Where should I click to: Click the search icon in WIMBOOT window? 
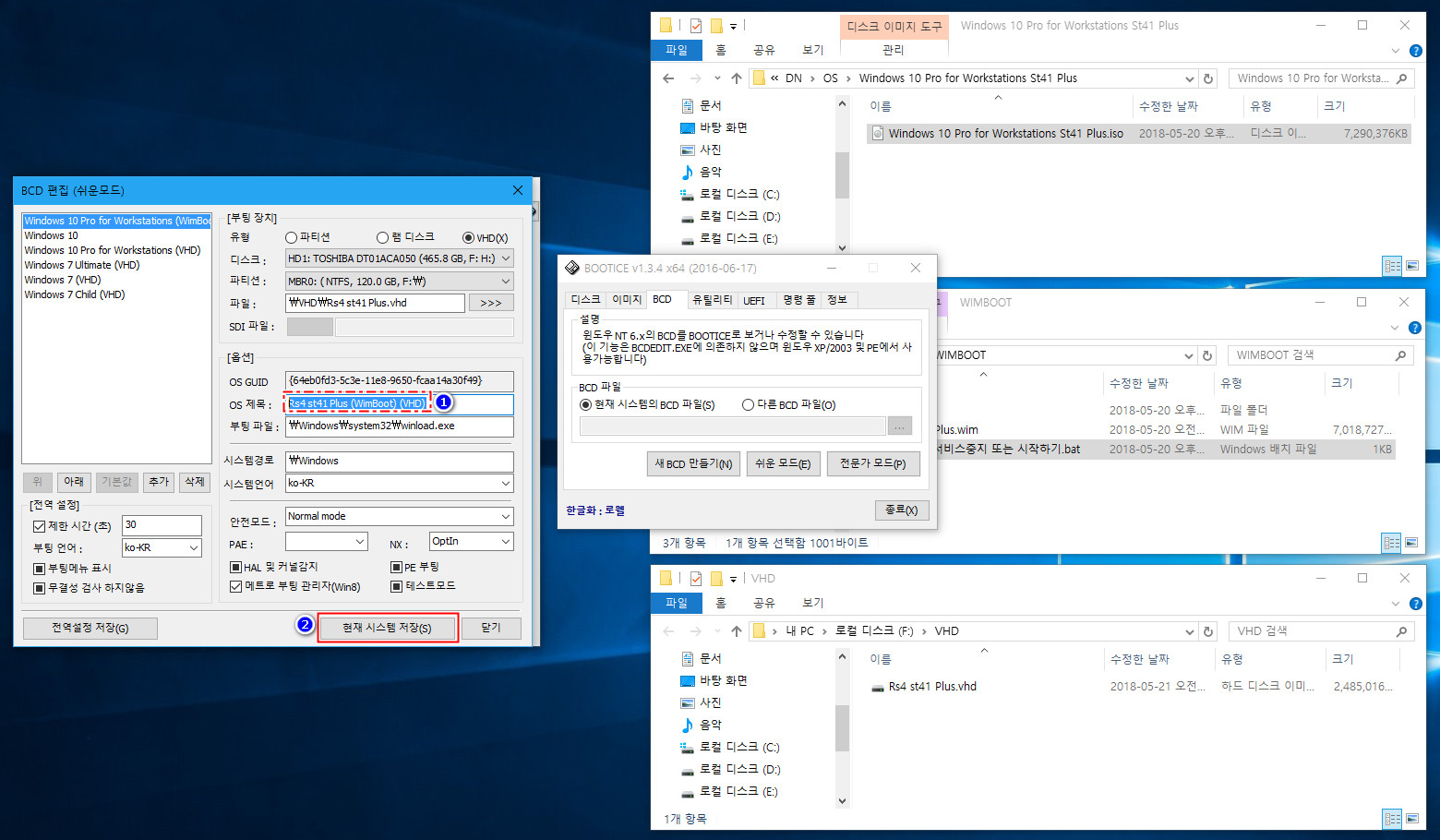[1400, 355]
